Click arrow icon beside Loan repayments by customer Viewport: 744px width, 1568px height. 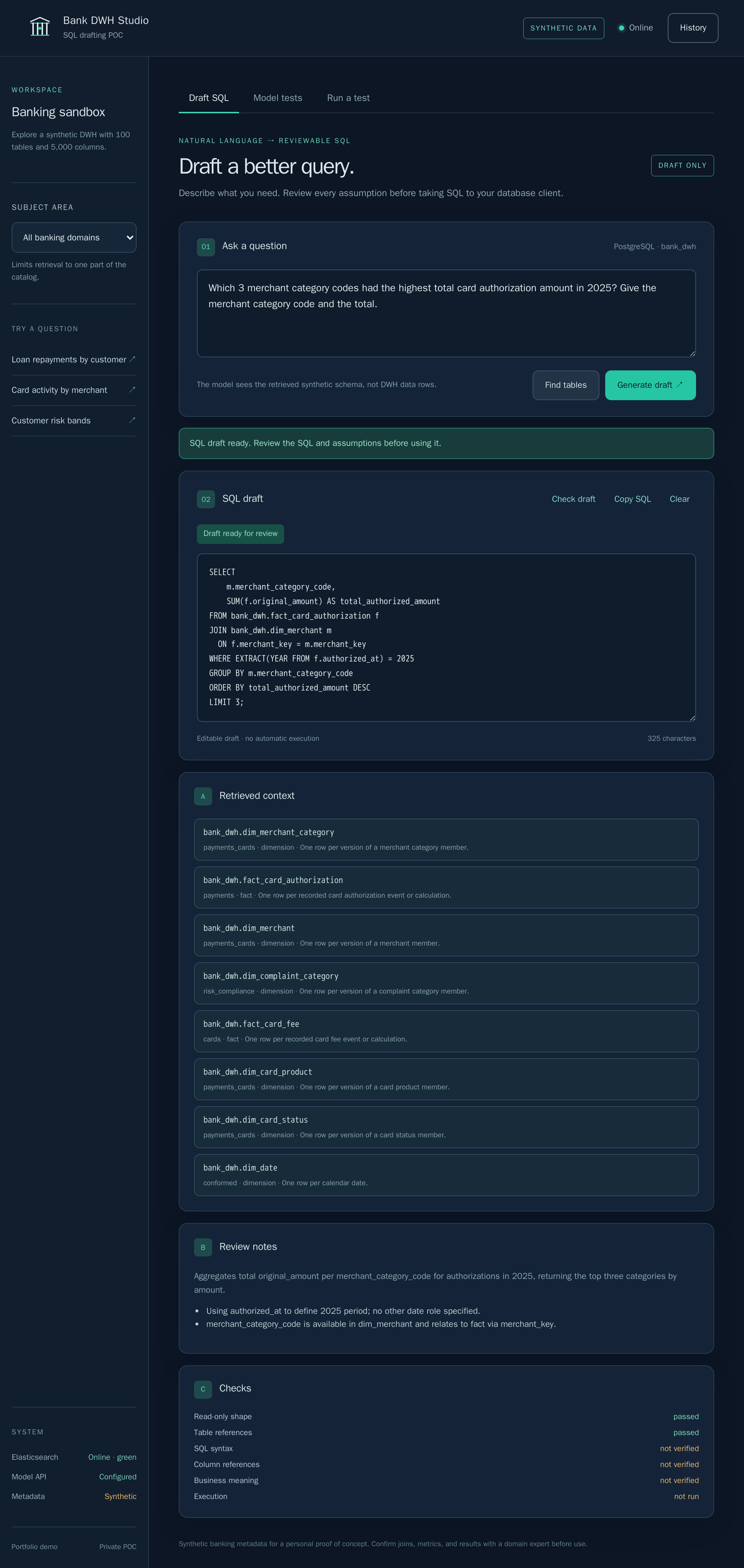click(x=132, y=359)
